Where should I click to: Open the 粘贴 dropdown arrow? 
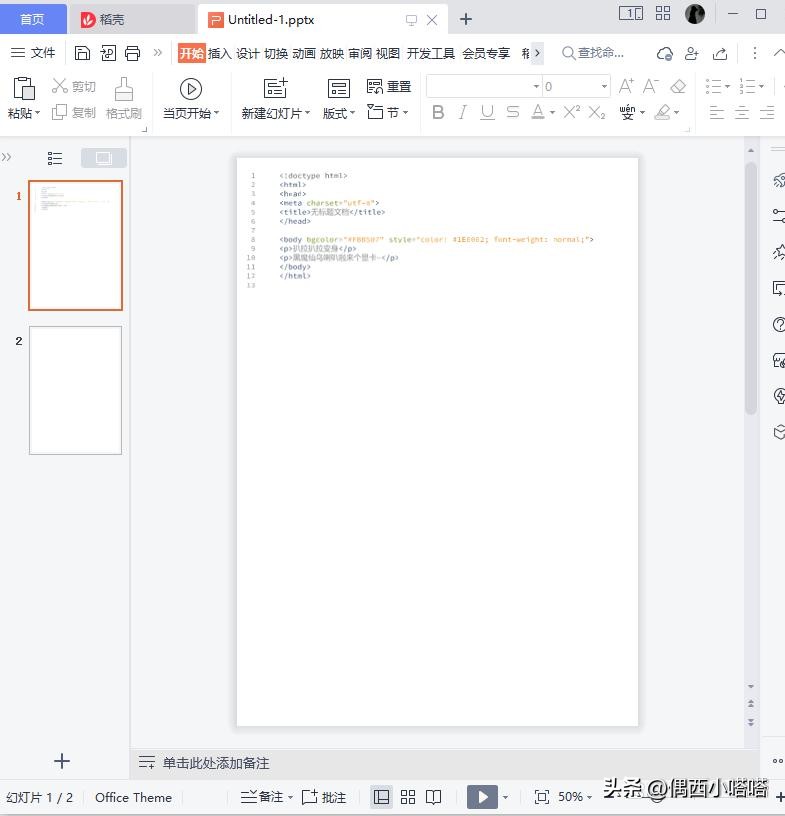37,113
